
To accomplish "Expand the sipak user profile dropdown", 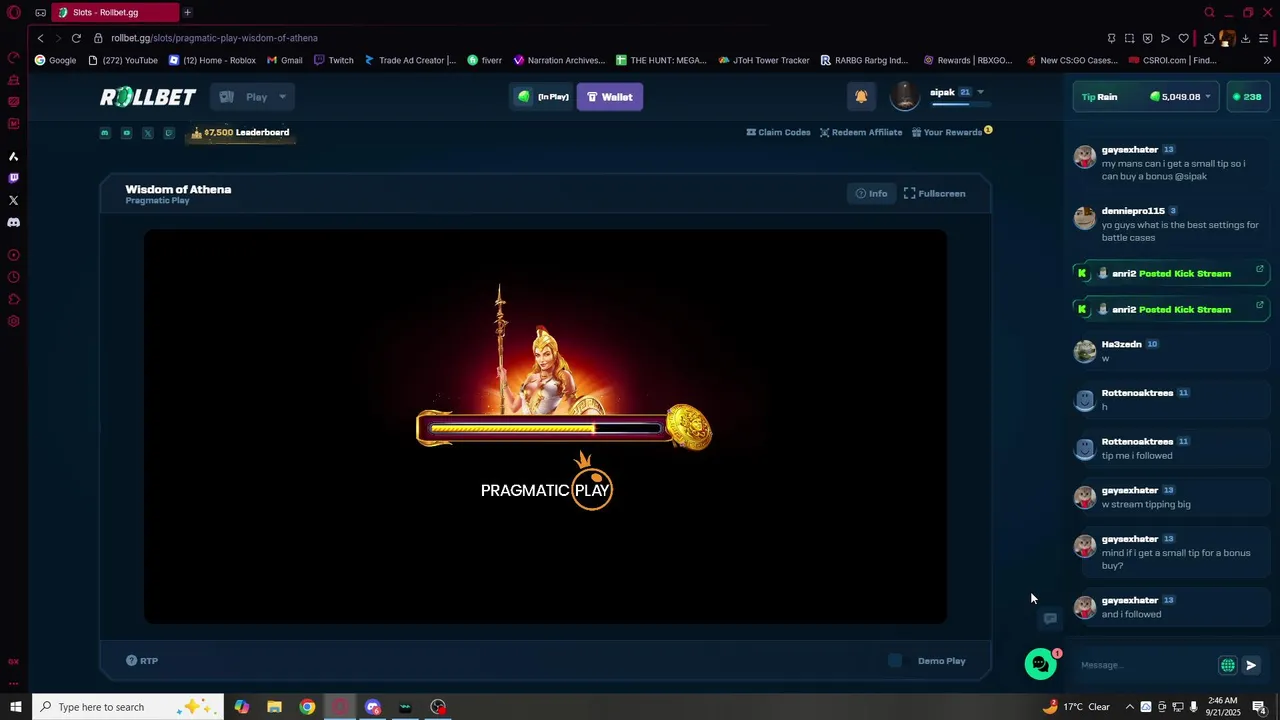I will [x=980, y=92].
